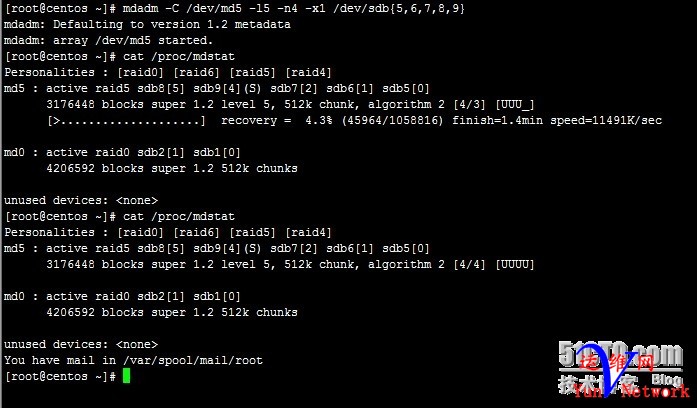Click the [UUU_] status indicator
697x408 pixels.
[x=515, y=104]
